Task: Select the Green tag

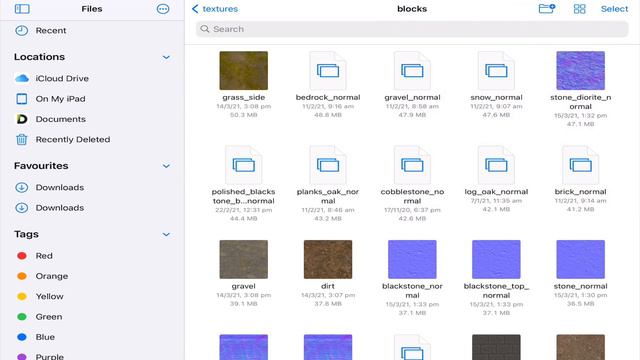Action: [49, 317]
